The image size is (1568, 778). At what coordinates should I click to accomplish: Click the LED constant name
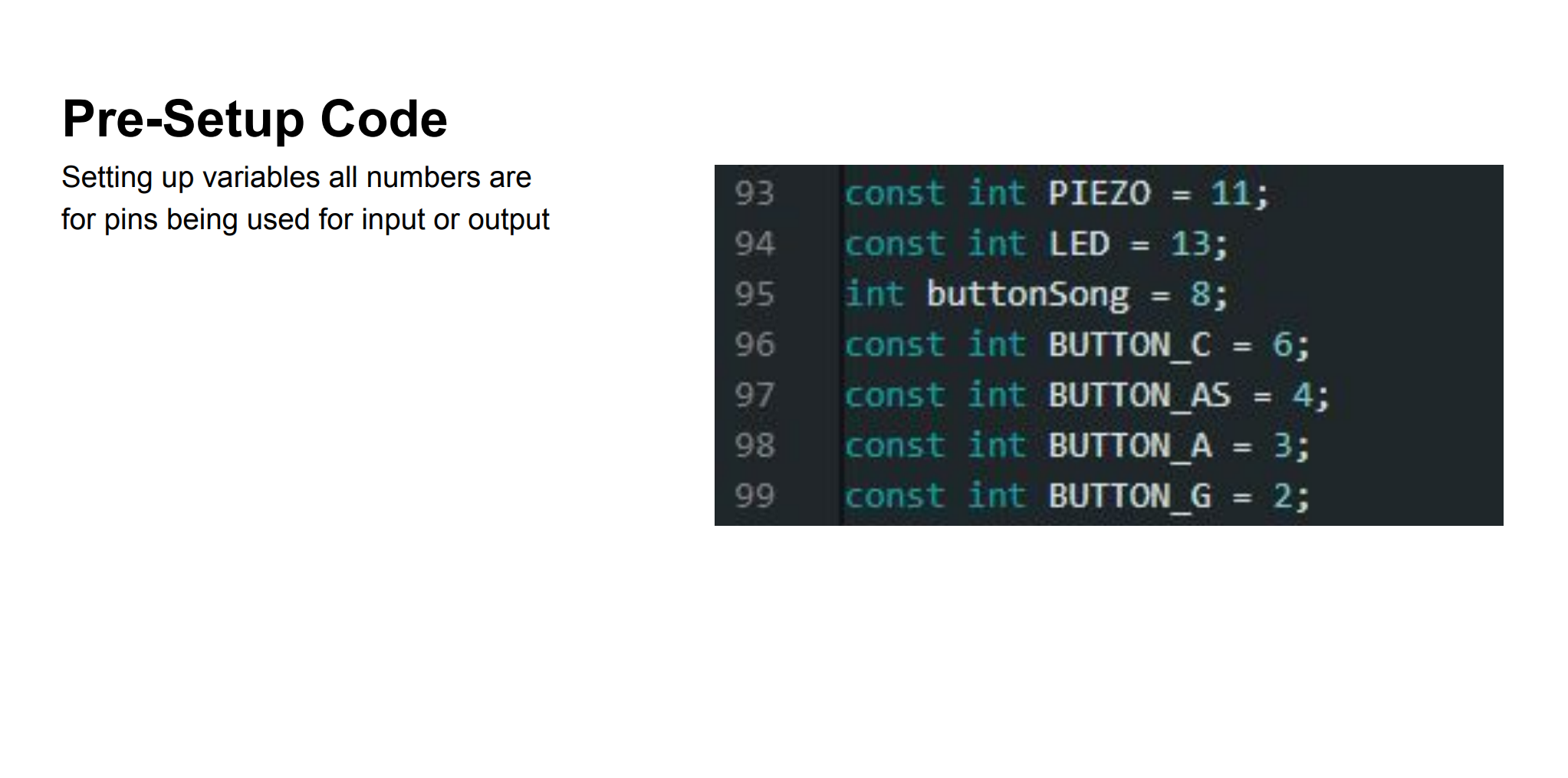click(x=1079, y=244)
